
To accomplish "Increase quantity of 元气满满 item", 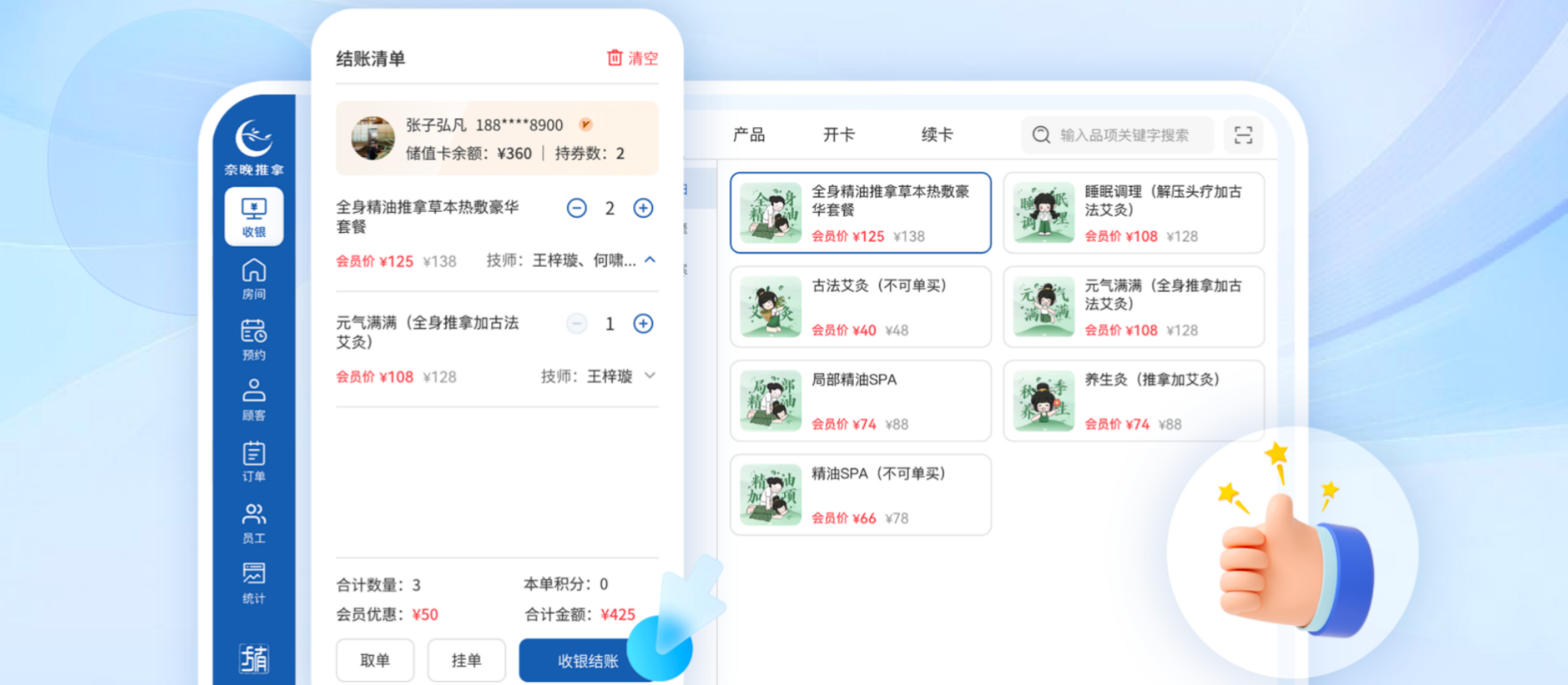I will point(643,324).
